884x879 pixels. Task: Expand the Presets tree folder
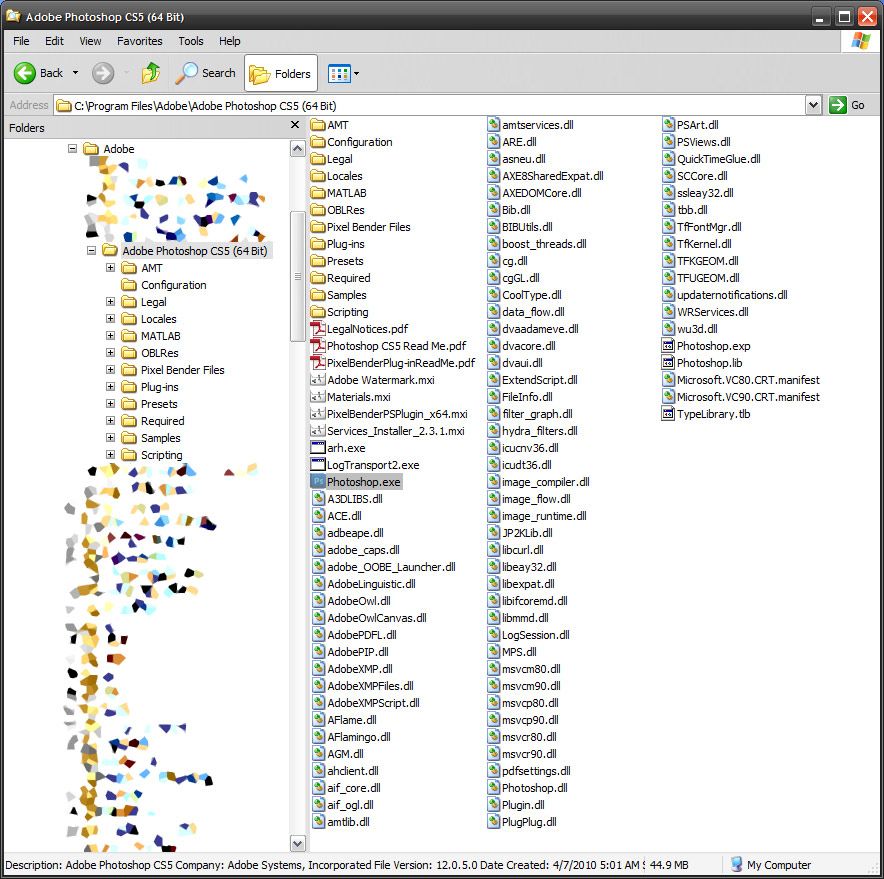[x=110, y=404]
